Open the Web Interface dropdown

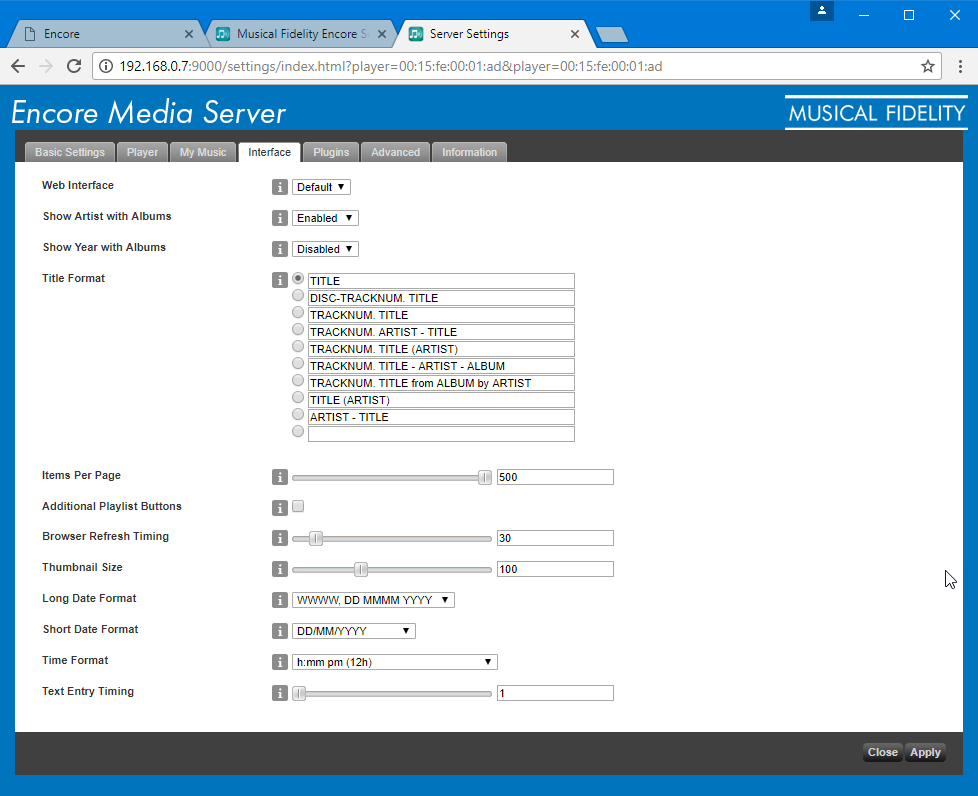321,187
